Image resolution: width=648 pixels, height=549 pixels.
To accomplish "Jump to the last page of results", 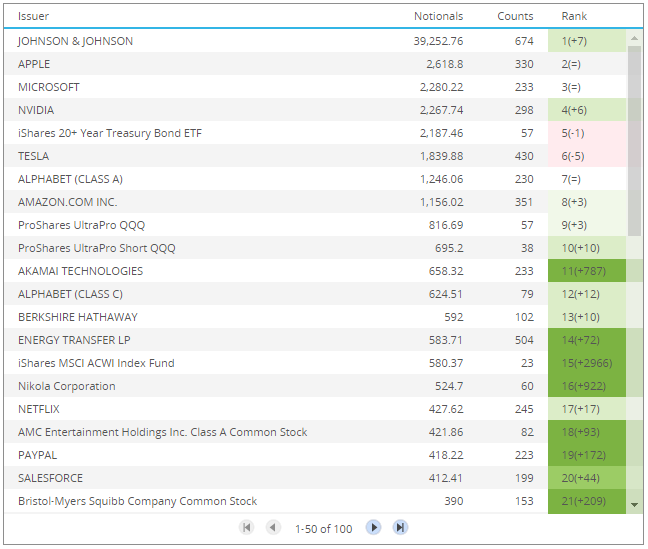I will [x=400, y=528].
